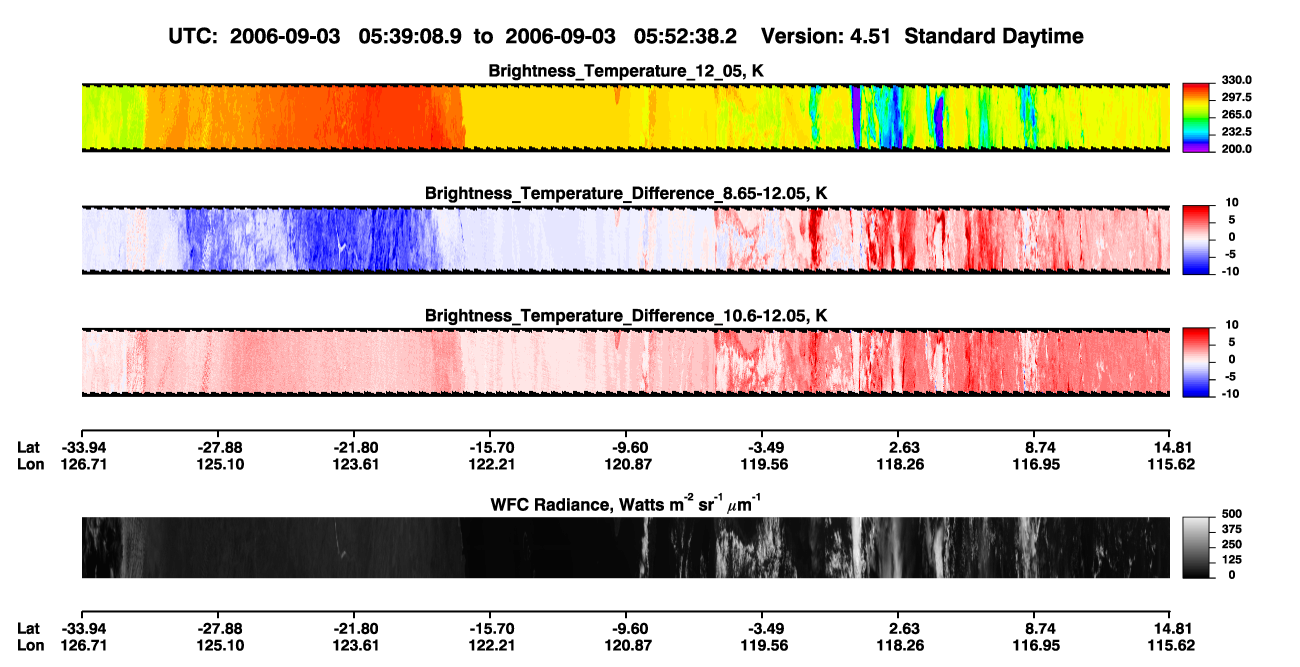Screen dimensions: 1300x667
Task: Select the red-blue color bar beside the 10.6-12.05 plot
Action: [1197, 361]
